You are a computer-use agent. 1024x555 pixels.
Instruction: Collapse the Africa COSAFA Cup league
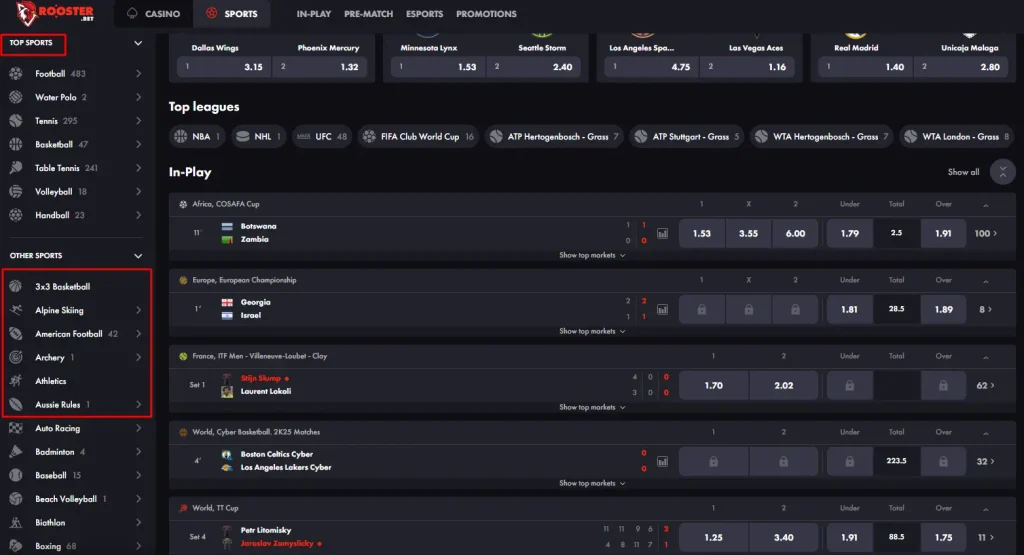[986, 205]
